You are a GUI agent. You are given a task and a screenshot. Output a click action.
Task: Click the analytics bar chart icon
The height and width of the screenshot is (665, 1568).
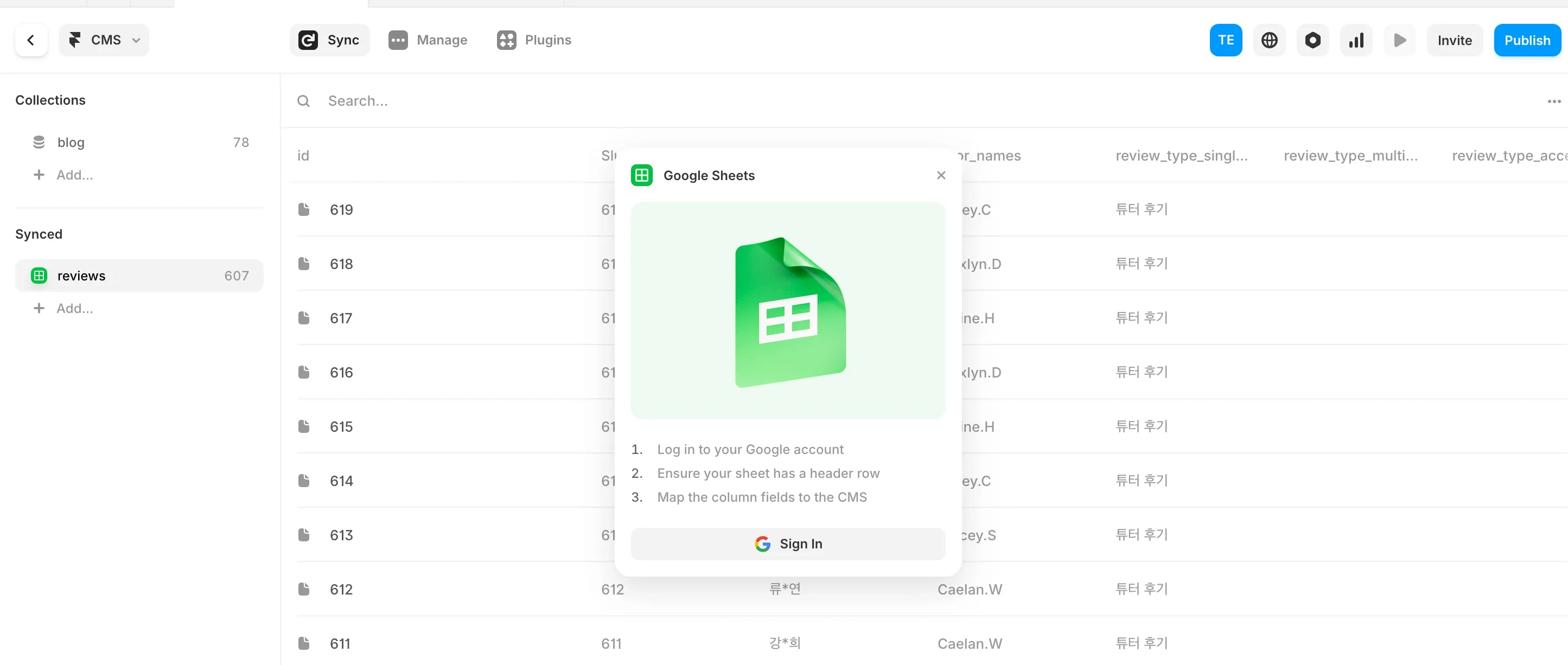[x=1356, y=40]
